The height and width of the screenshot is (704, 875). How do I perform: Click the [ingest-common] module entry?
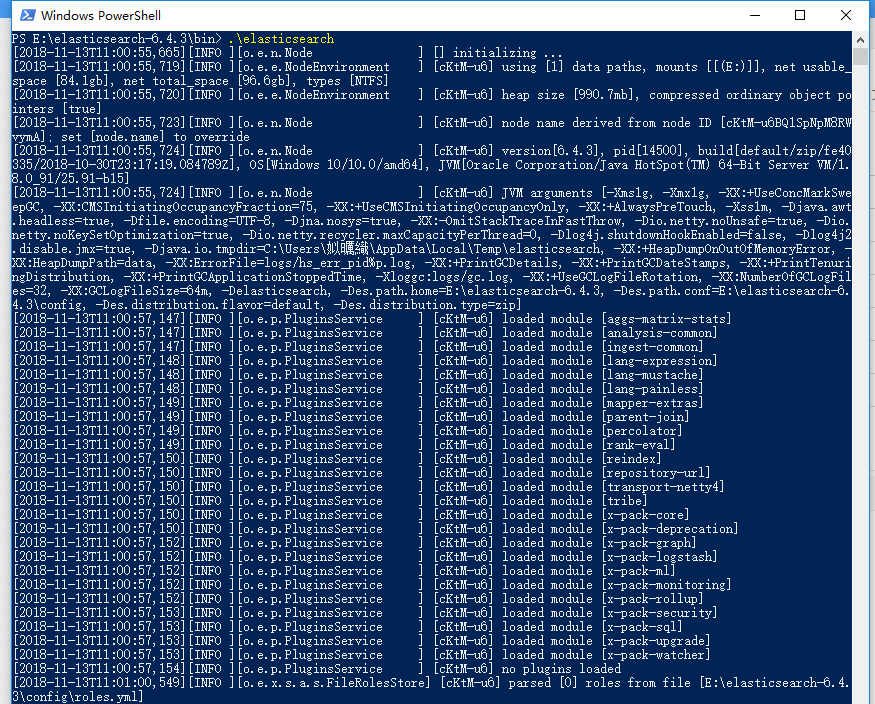(652, 347)
